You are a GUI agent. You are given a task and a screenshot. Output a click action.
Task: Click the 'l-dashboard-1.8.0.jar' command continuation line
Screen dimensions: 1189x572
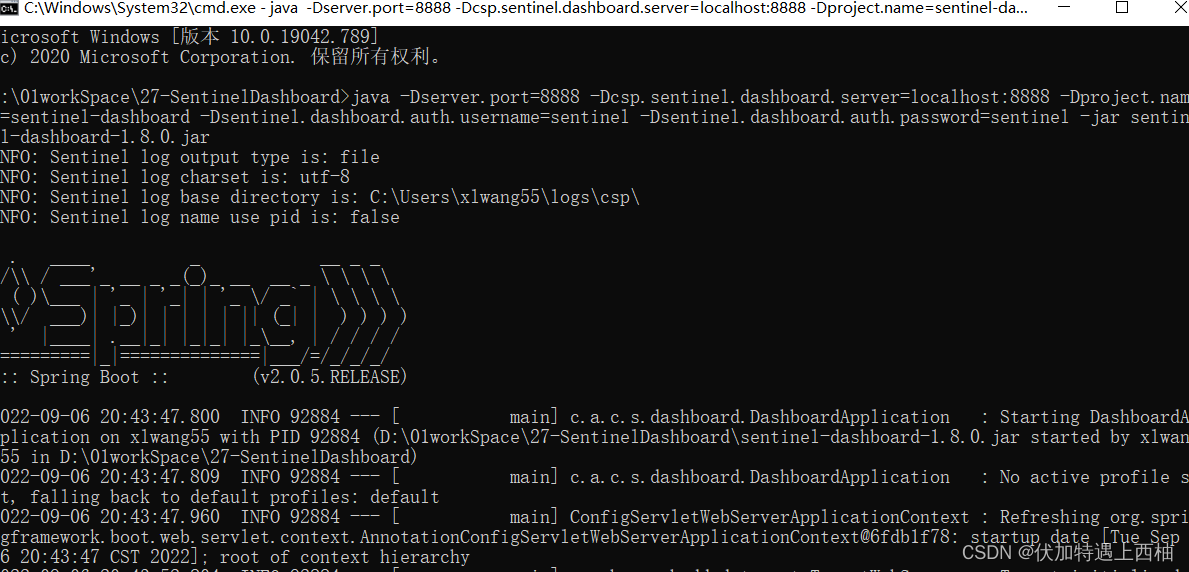click(105, 137)
